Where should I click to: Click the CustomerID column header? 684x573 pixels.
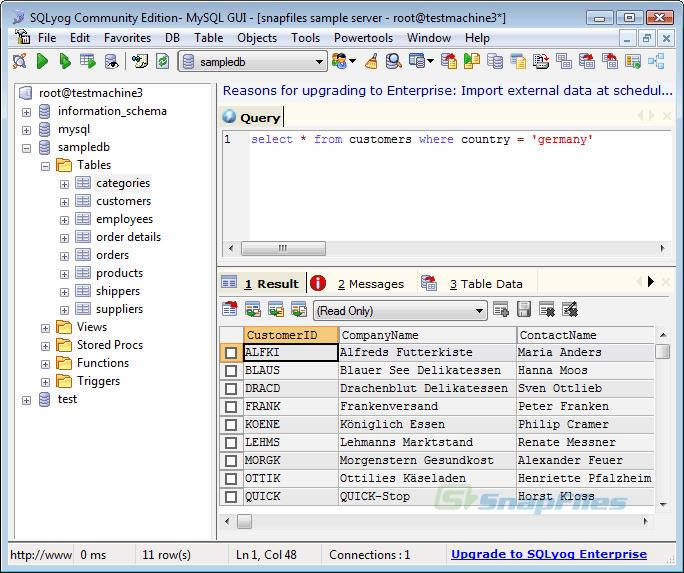click(x=291, y=335)
